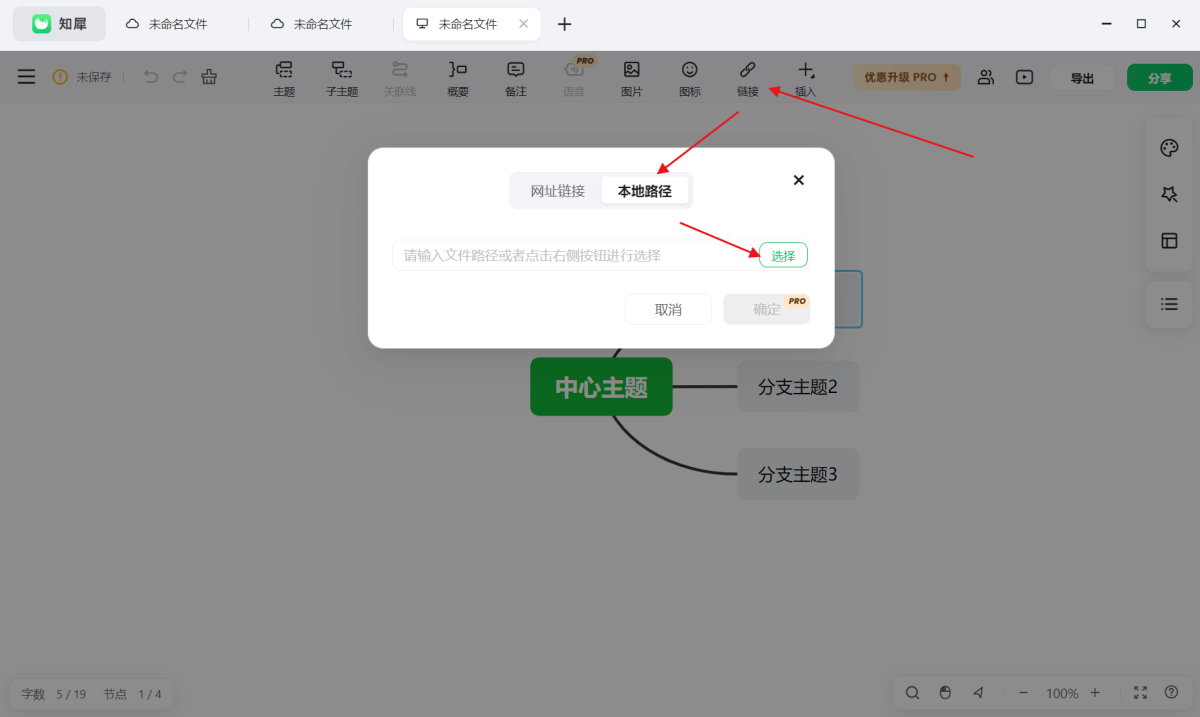Open the 插入 insert menu
Screen dimensions: 1200x717
pos(806,79)
